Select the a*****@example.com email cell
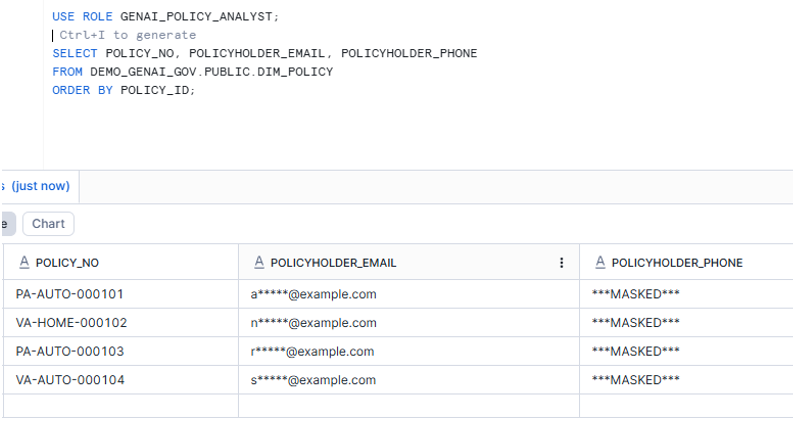 [x=313, y=294]
